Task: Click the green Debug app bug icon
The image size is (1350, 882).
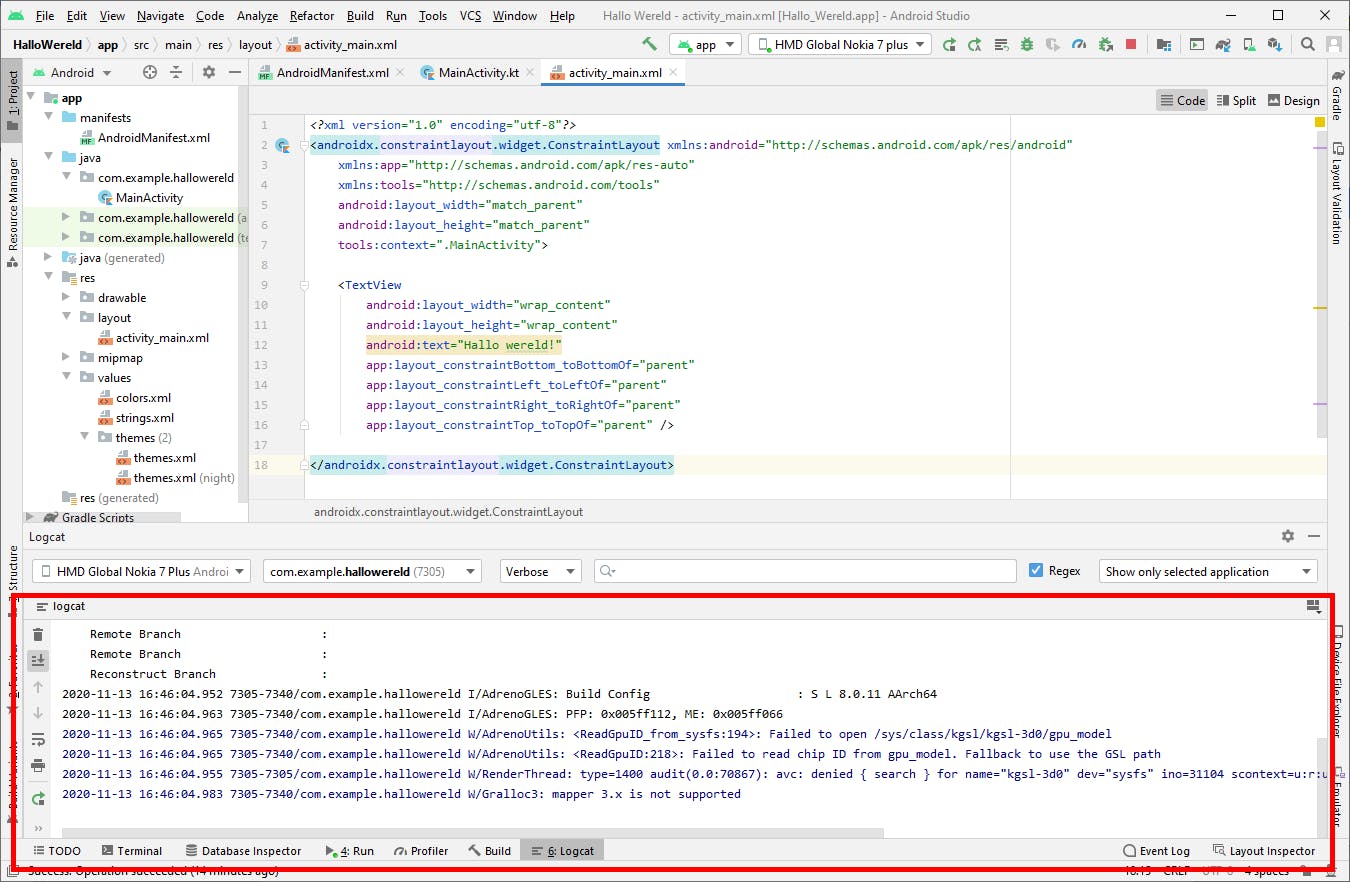Action: (1027, 44)
